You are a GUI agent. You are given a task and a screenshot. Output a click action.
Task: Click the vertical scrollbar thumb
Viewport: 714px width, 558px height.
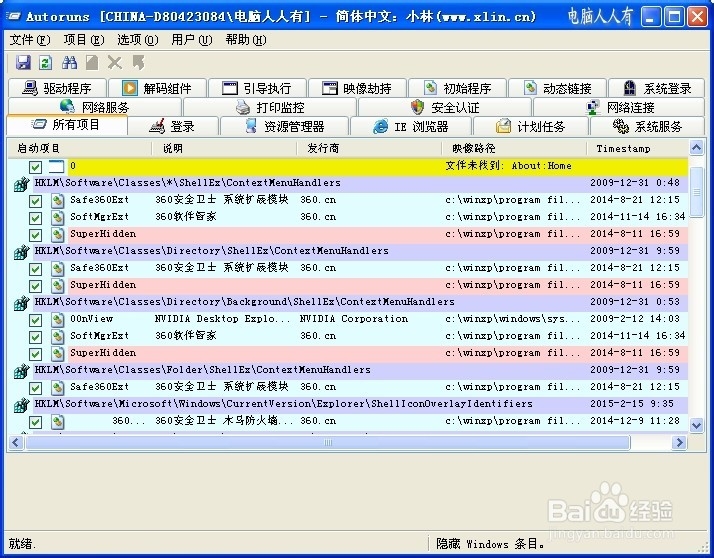point(696,192)
